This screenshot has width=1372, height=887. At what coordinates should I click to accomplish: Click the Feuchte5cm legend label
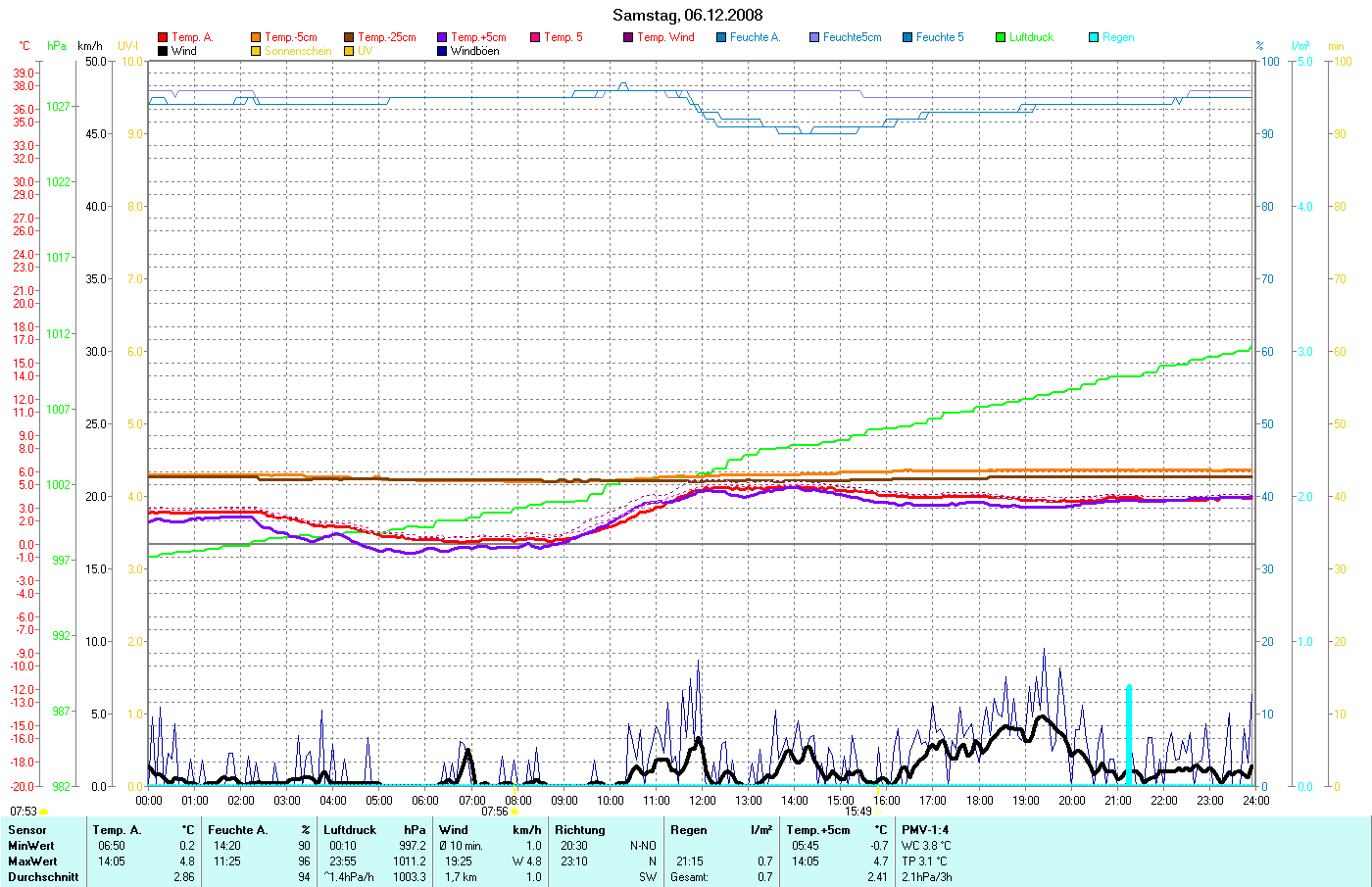(x=852, y=37)
